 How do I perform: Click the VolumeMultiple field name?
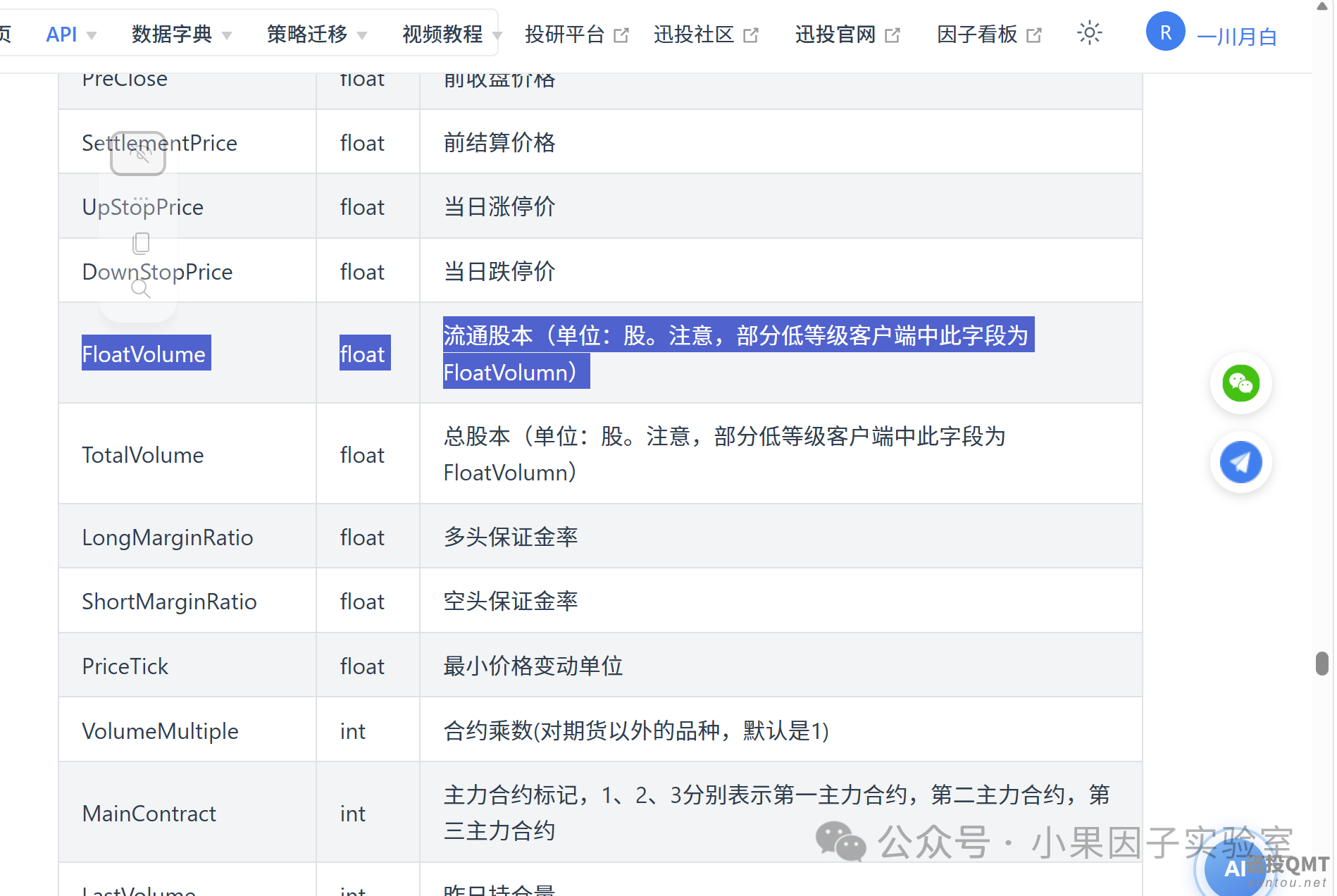[160, 731]
